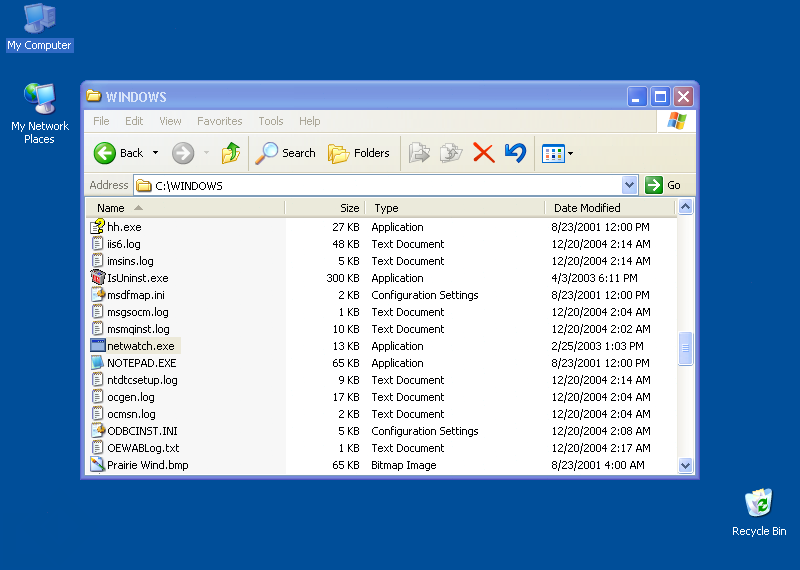Open the Tools menu
800x570 pixels.
point(270,121)
